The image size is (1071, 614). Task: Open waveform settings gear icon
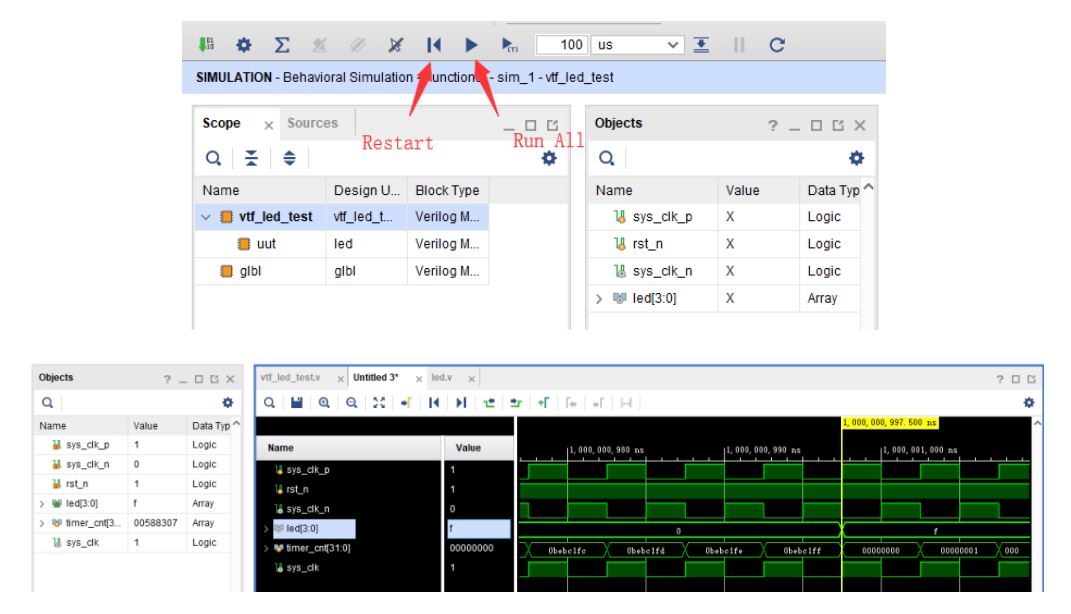click(x=1029, y=403)
